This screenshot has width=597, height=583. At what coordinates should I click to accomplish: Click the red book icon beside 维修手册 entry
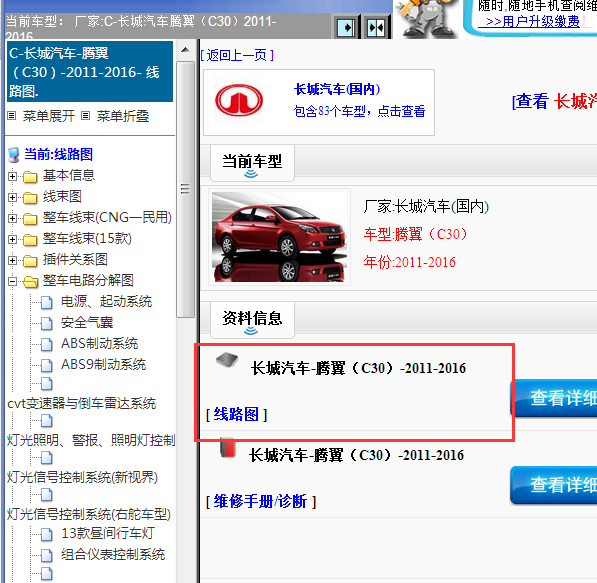[x=228, y=447]
